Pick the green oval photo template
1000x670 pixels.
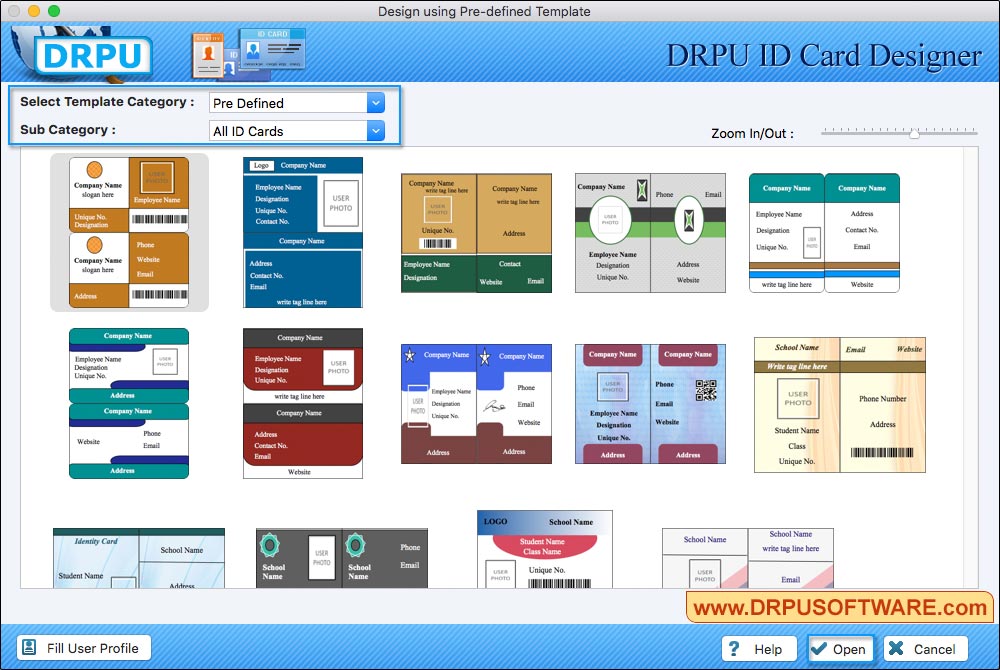pos(650,232)
